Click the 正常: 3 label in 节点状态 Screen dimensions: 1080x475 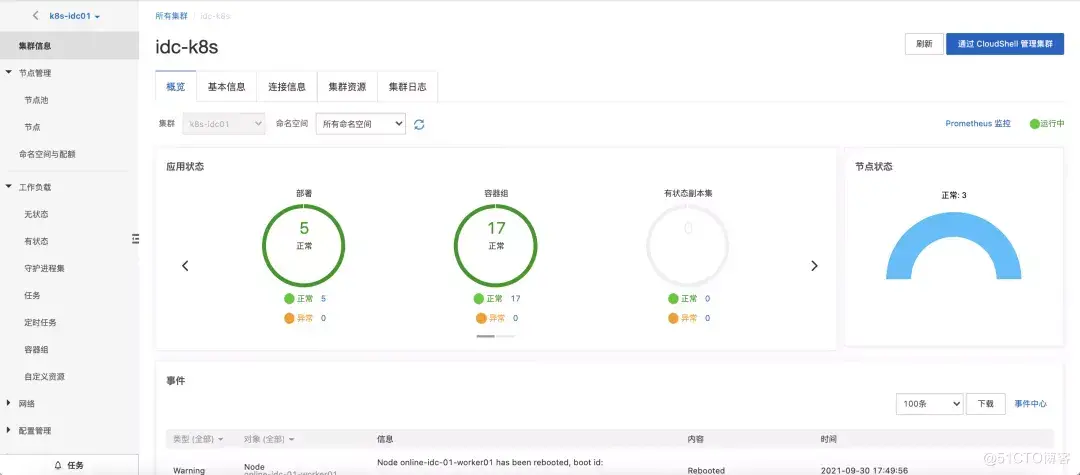[x=954, y=195]
